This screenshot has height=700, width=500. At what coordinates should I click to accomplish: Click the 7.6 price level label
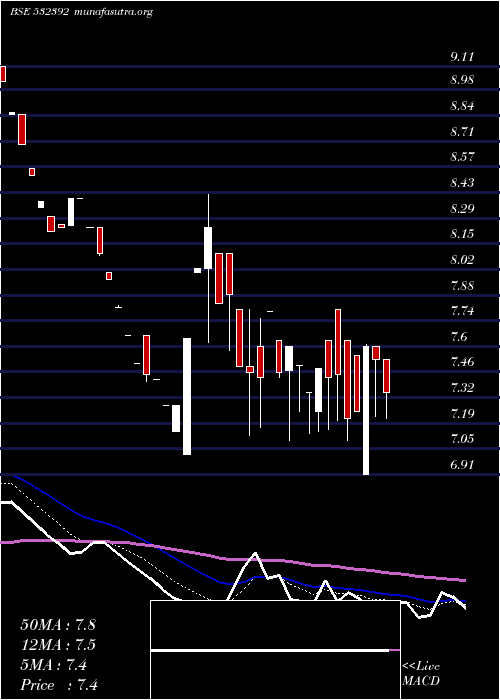coord(459,336)
